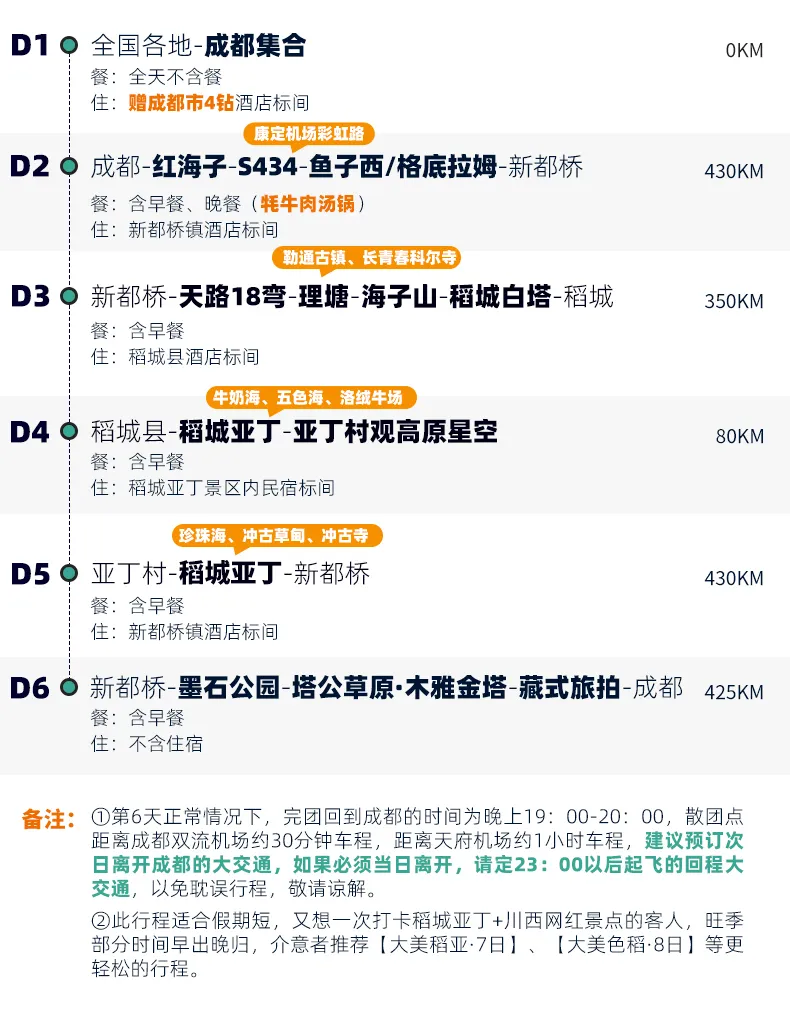
Task: Click the D4 timeline dot
Action: click(x=69, y=432)
